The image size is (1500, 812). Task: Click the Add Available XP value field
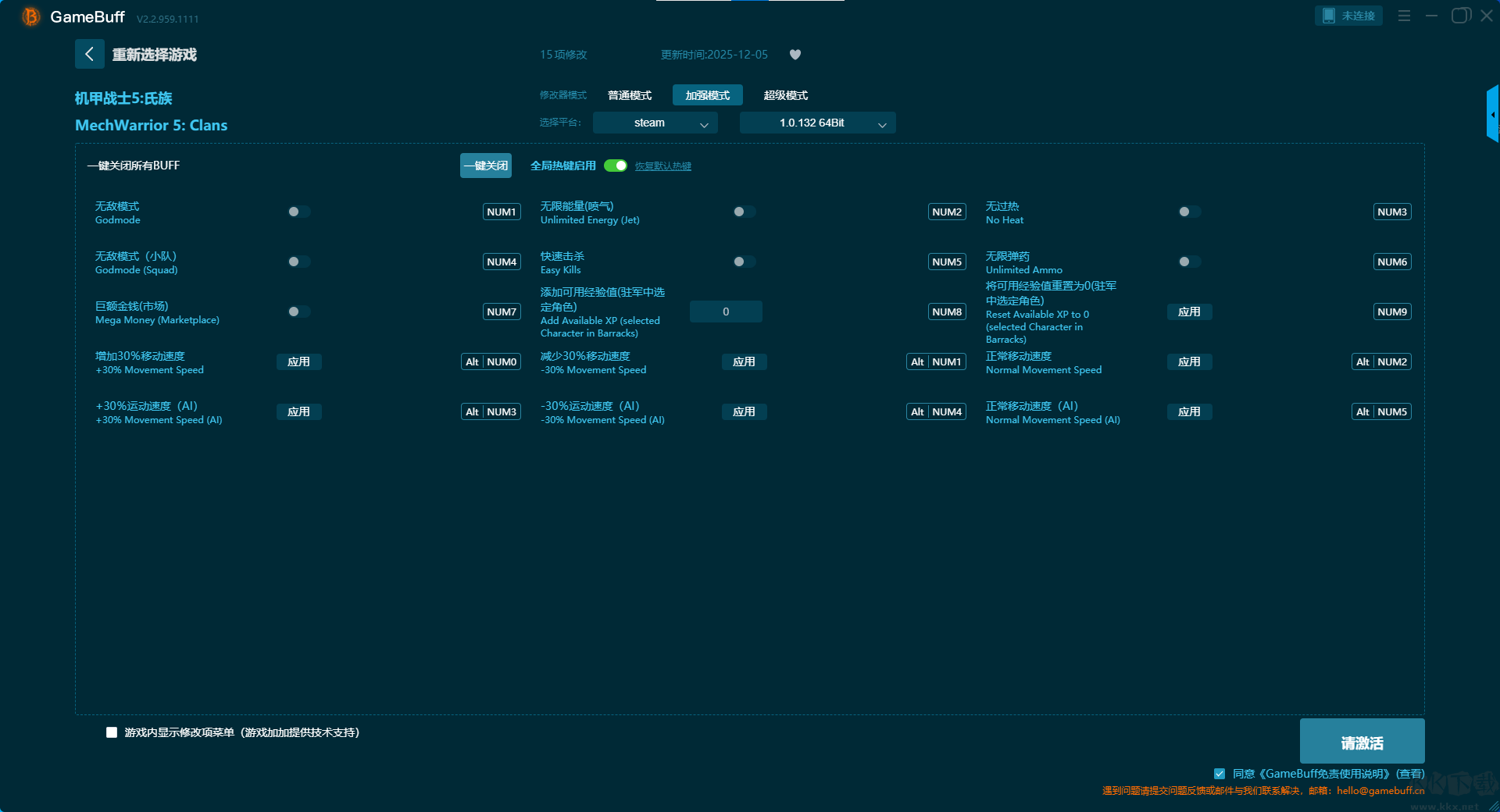[726, 312]
